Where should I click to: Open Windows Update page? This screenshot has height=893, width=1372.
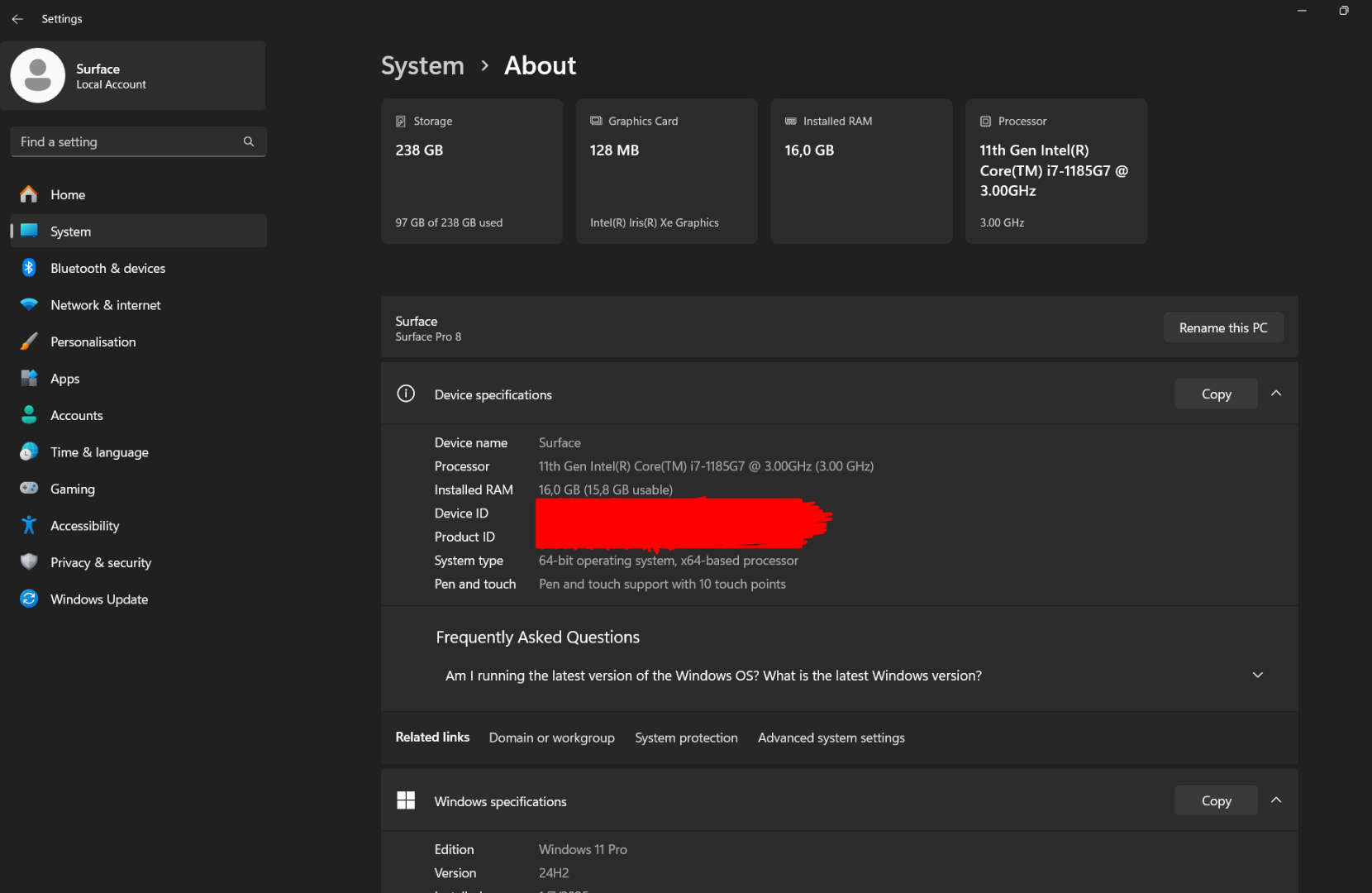point(138,599)
